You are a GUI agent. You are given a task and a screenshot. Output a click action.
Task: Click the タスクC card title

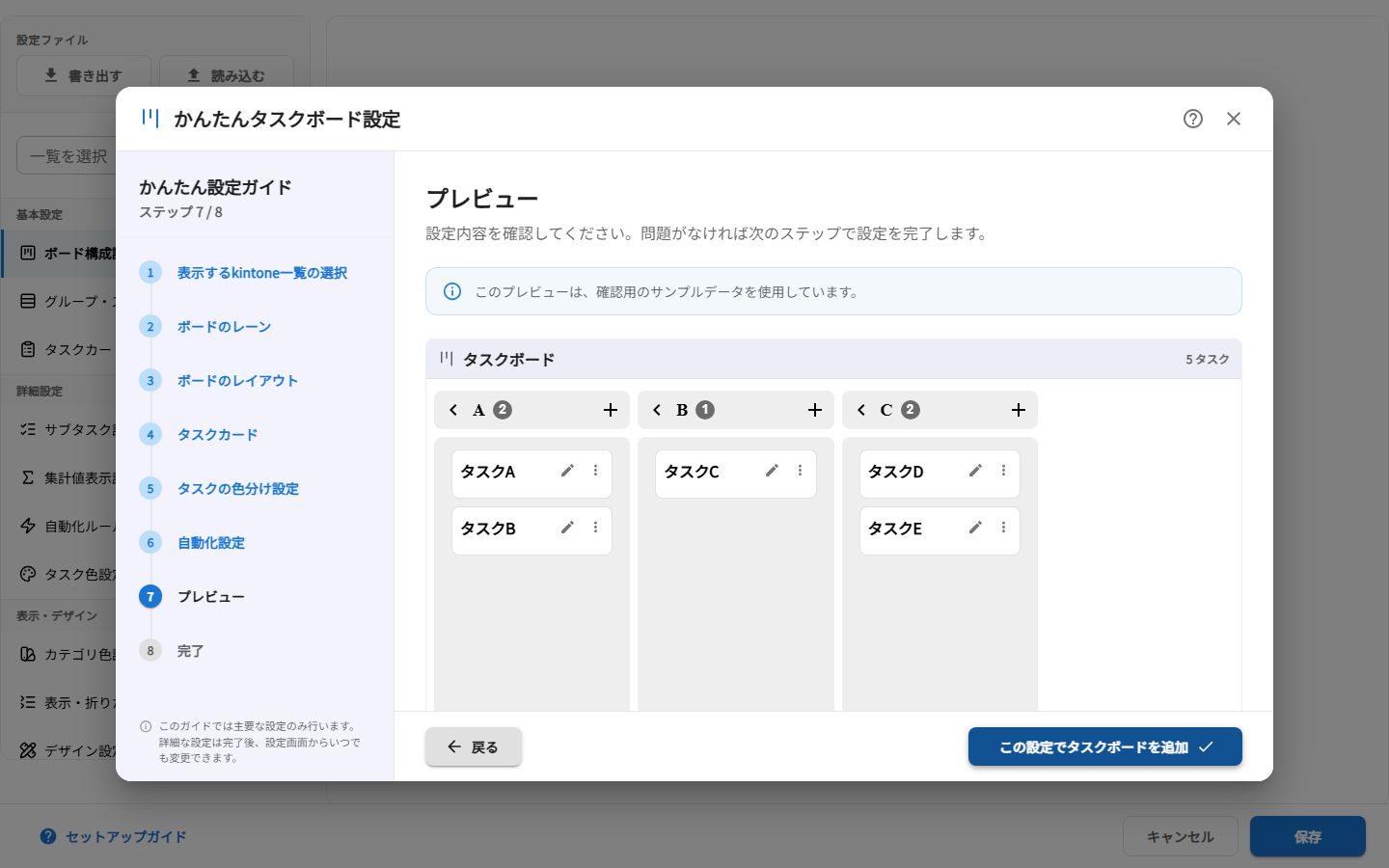pos(692,472)
